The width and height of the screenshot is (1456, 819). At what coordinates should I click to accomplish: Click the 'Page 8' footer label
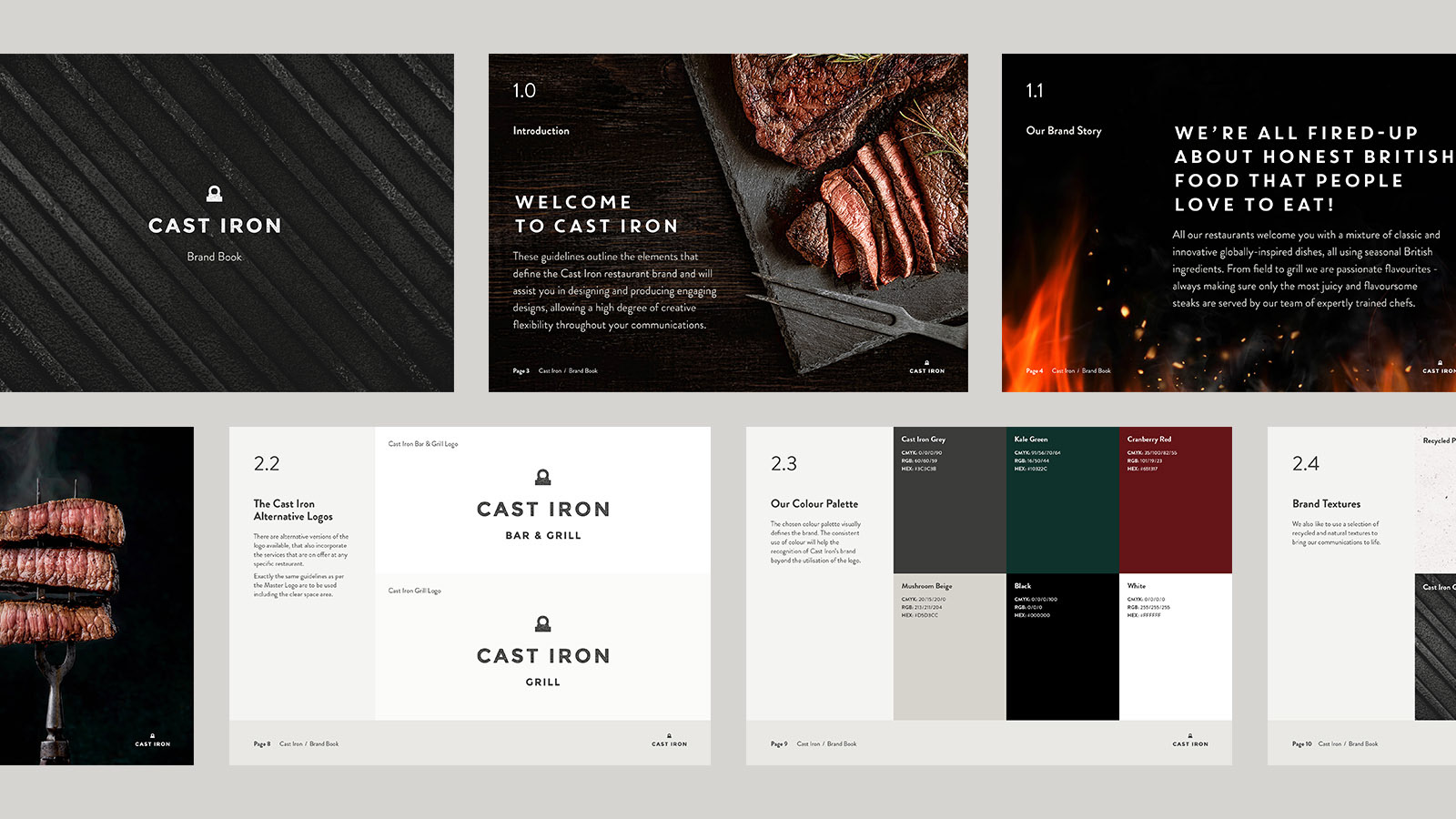coord(262,744)
